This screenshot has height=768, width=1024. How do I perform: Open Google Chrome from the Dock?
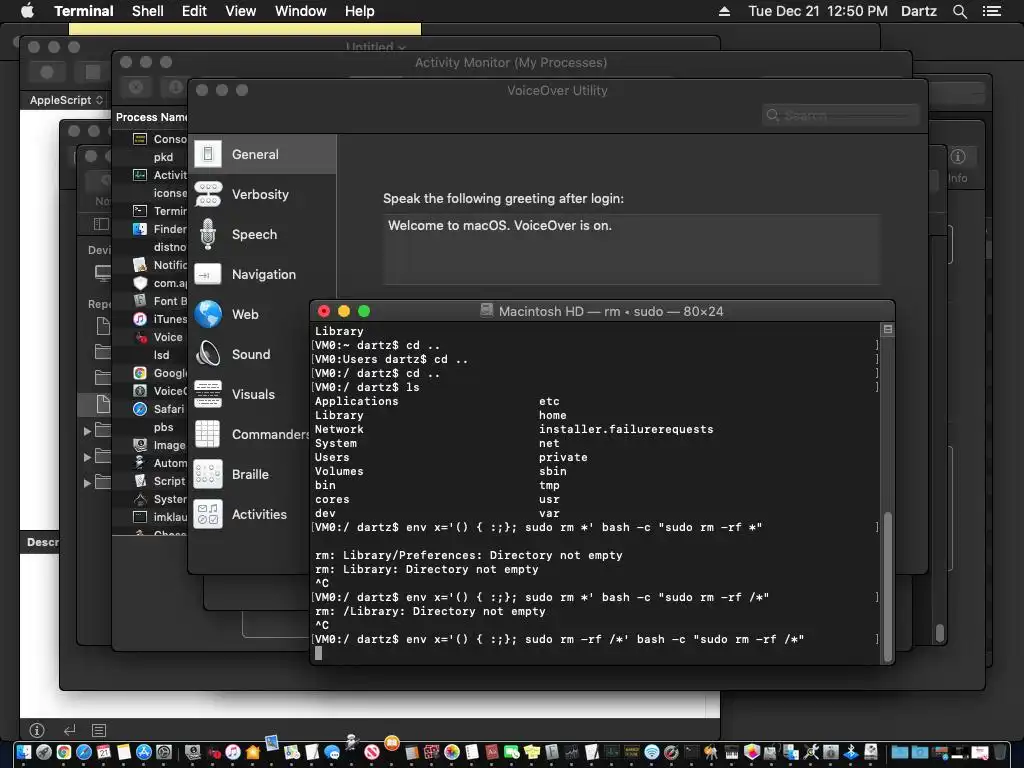[x=64, y=752]
